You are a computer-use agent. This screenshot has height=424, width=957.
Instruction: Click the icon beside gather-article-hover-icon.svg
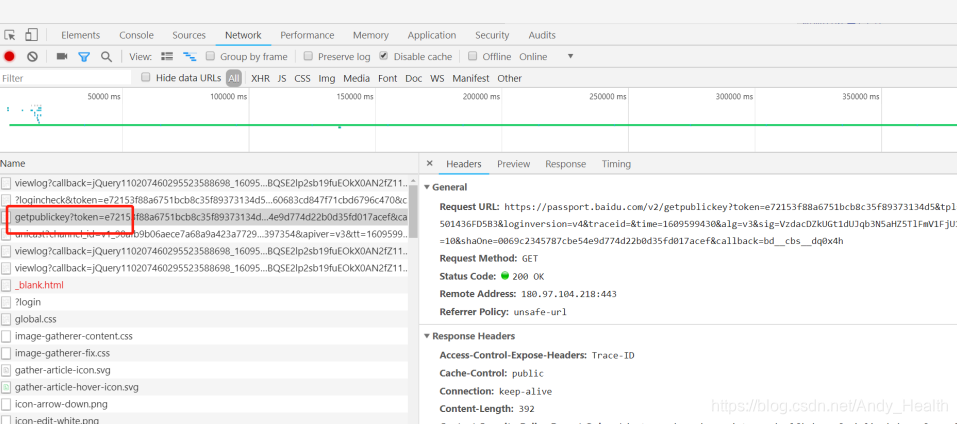(6, 387)
